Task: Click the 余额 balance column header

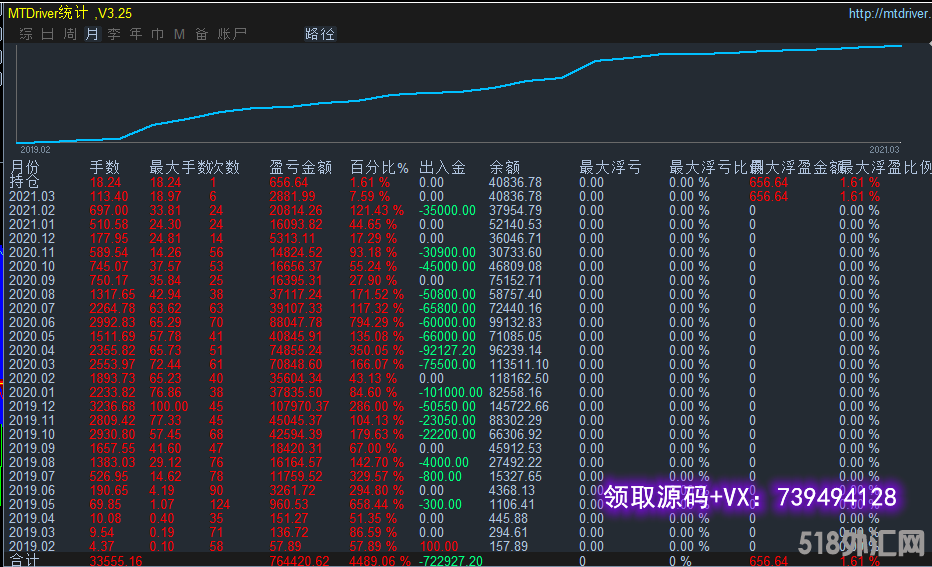Action: coord(504,167)
